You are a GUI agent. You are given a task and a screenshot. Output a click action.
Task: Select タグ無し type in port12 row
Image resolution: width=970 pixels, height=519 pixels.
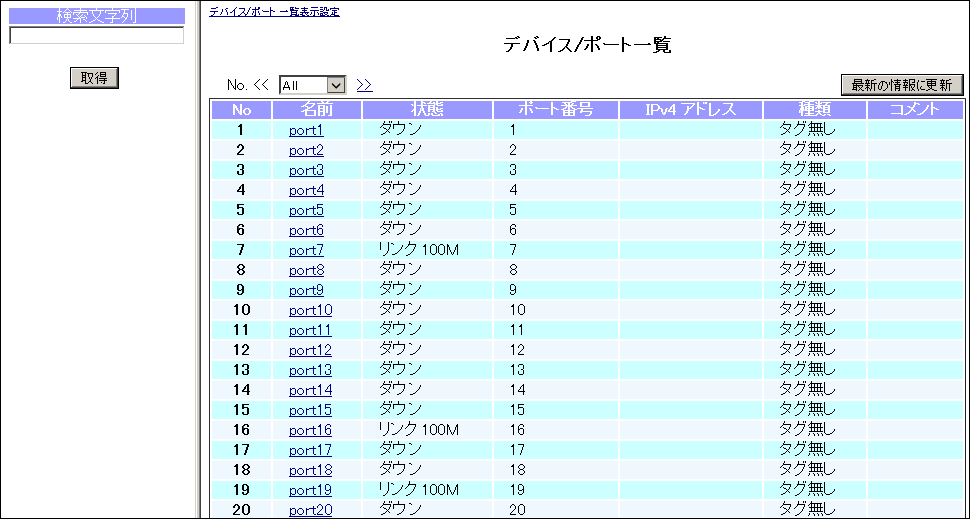[x=807, y=350]
